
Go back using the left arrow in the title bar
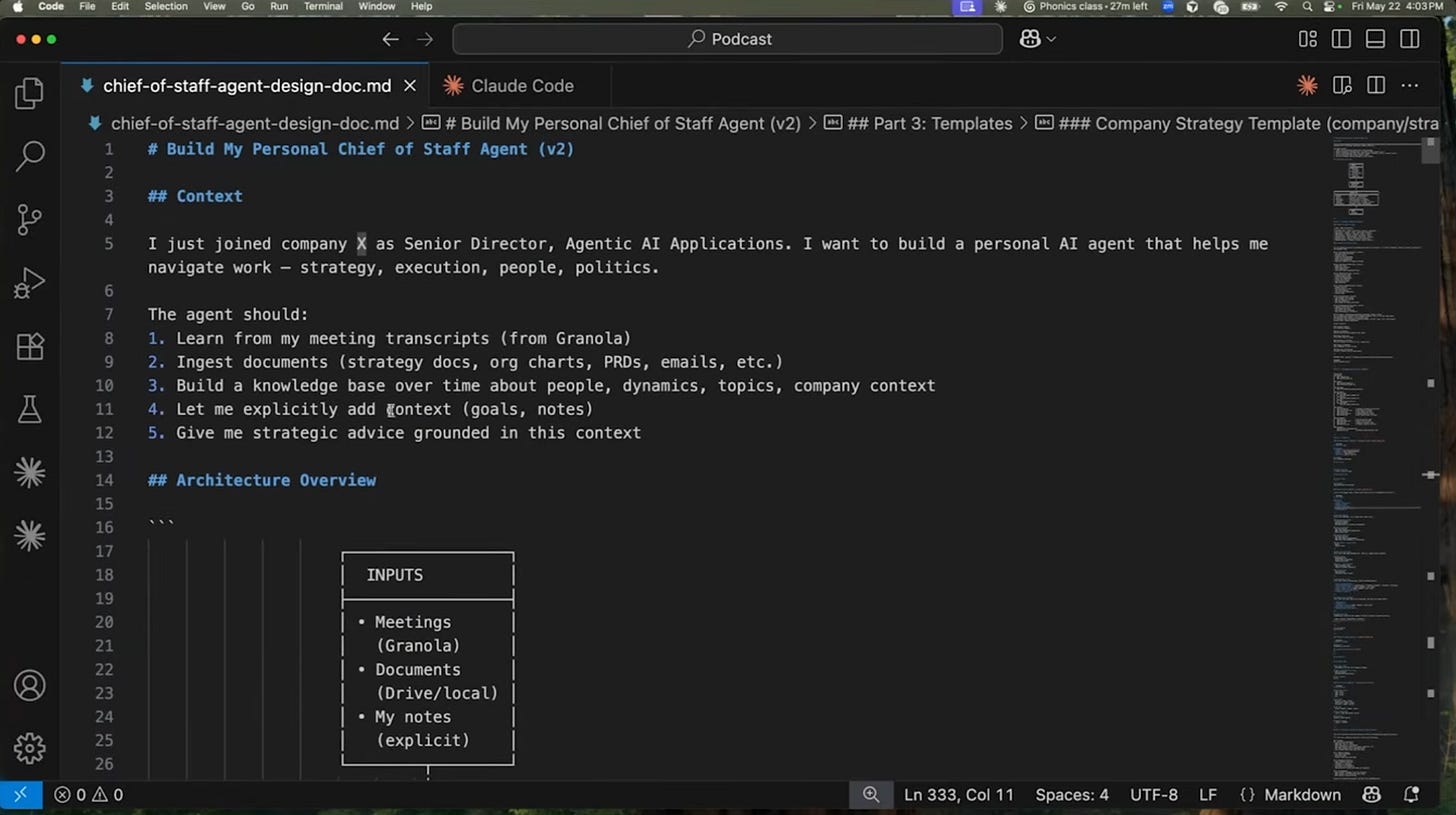pyautogui.click(x=390, y=39)
